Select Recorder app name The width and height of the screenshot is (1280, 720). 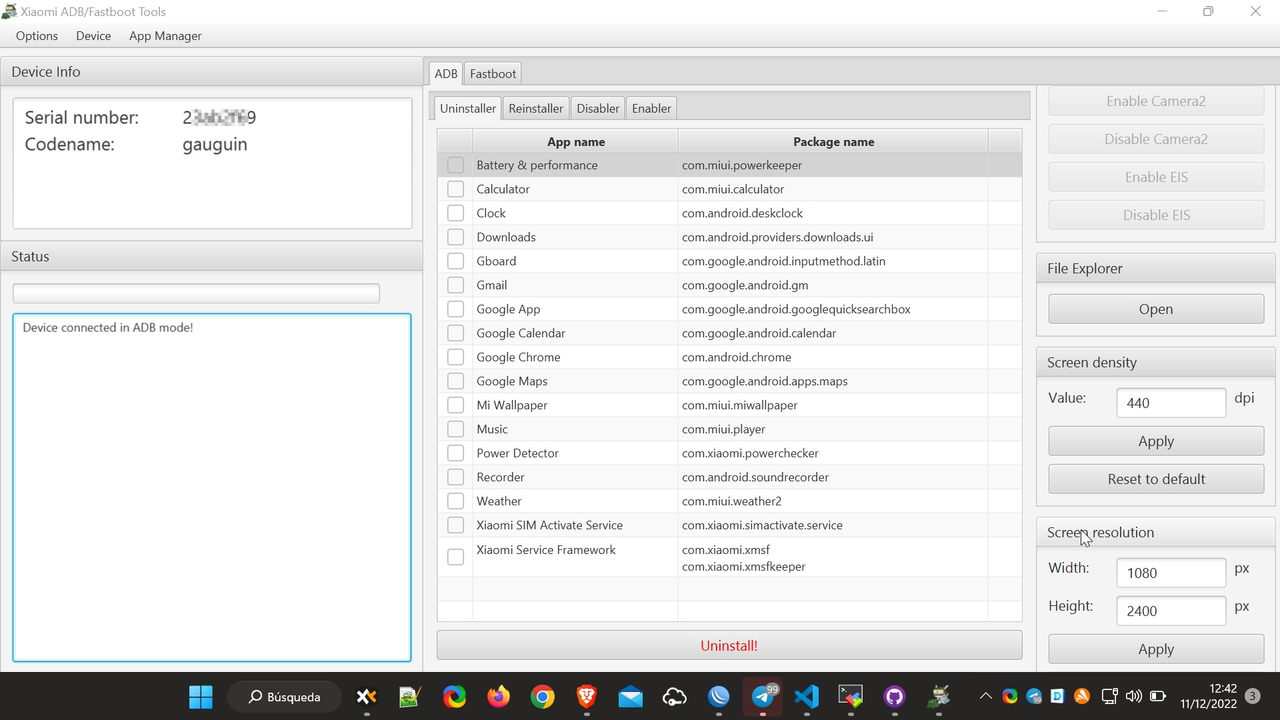click(x=500, y=477)
